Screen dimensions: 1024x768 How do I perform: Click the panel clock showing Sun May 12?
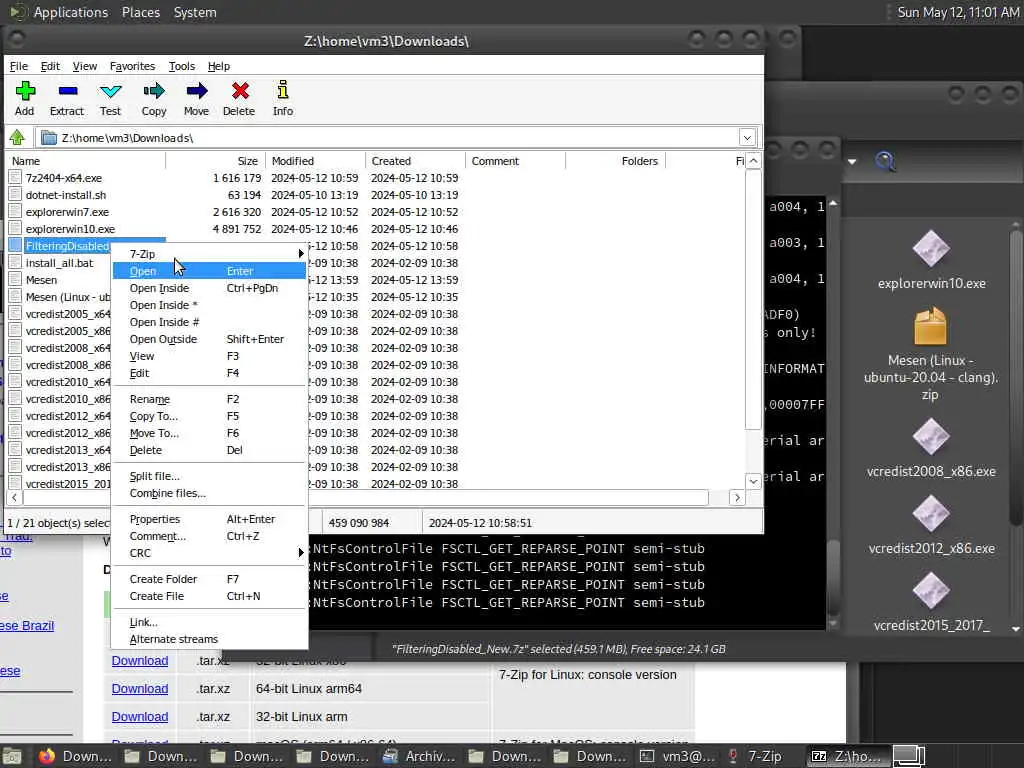[x=958, y=12]
